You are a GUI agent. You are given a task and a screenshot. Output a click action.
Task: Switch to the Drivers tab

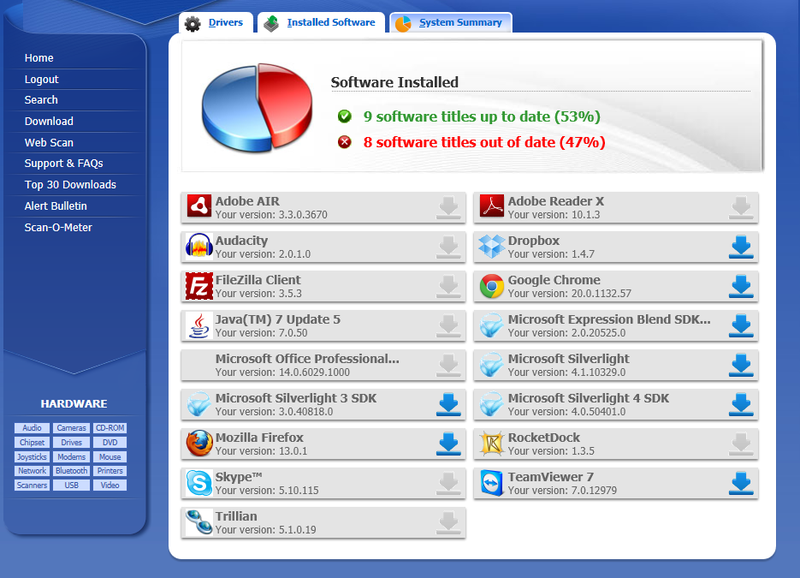(x=216, y=22)
